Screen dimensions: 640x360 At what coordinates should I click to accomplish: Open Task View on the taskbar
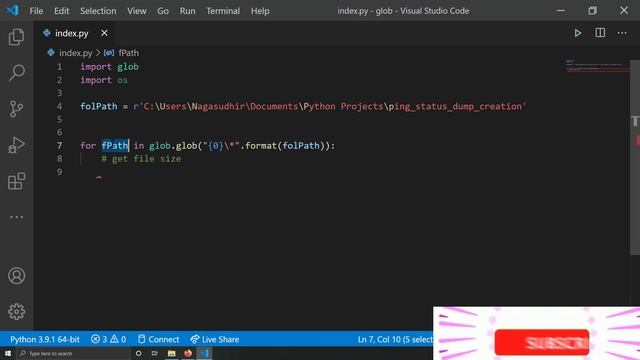155,353
